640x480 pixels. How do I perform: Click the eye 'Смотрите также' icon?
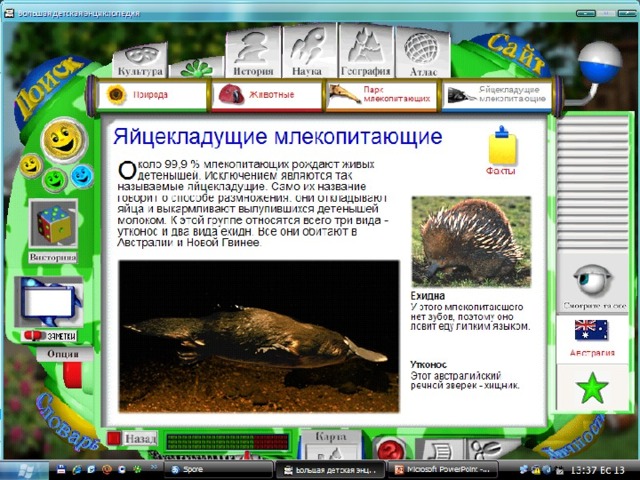click(593, 279)
